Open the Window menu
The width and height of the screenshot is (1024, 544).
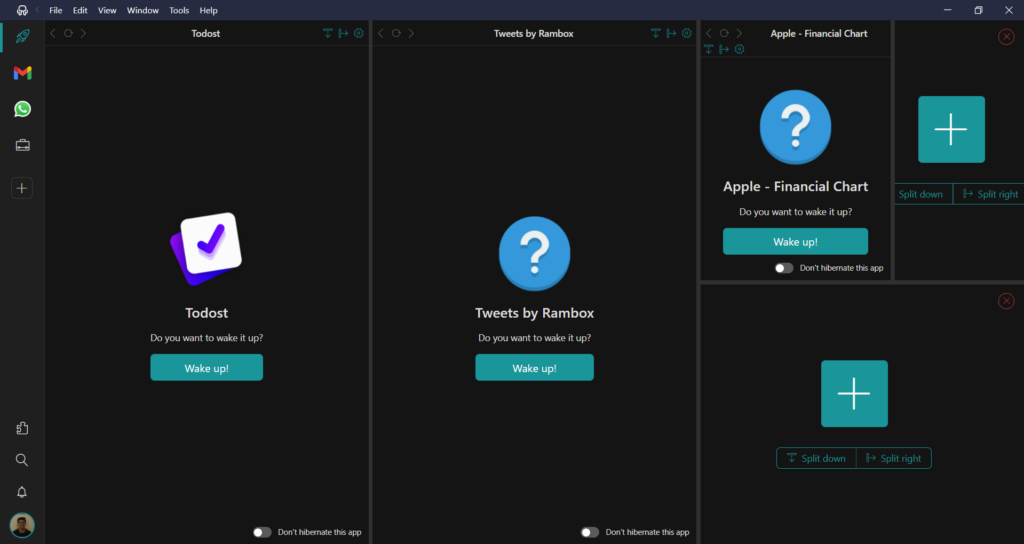[x=142, y=10]
